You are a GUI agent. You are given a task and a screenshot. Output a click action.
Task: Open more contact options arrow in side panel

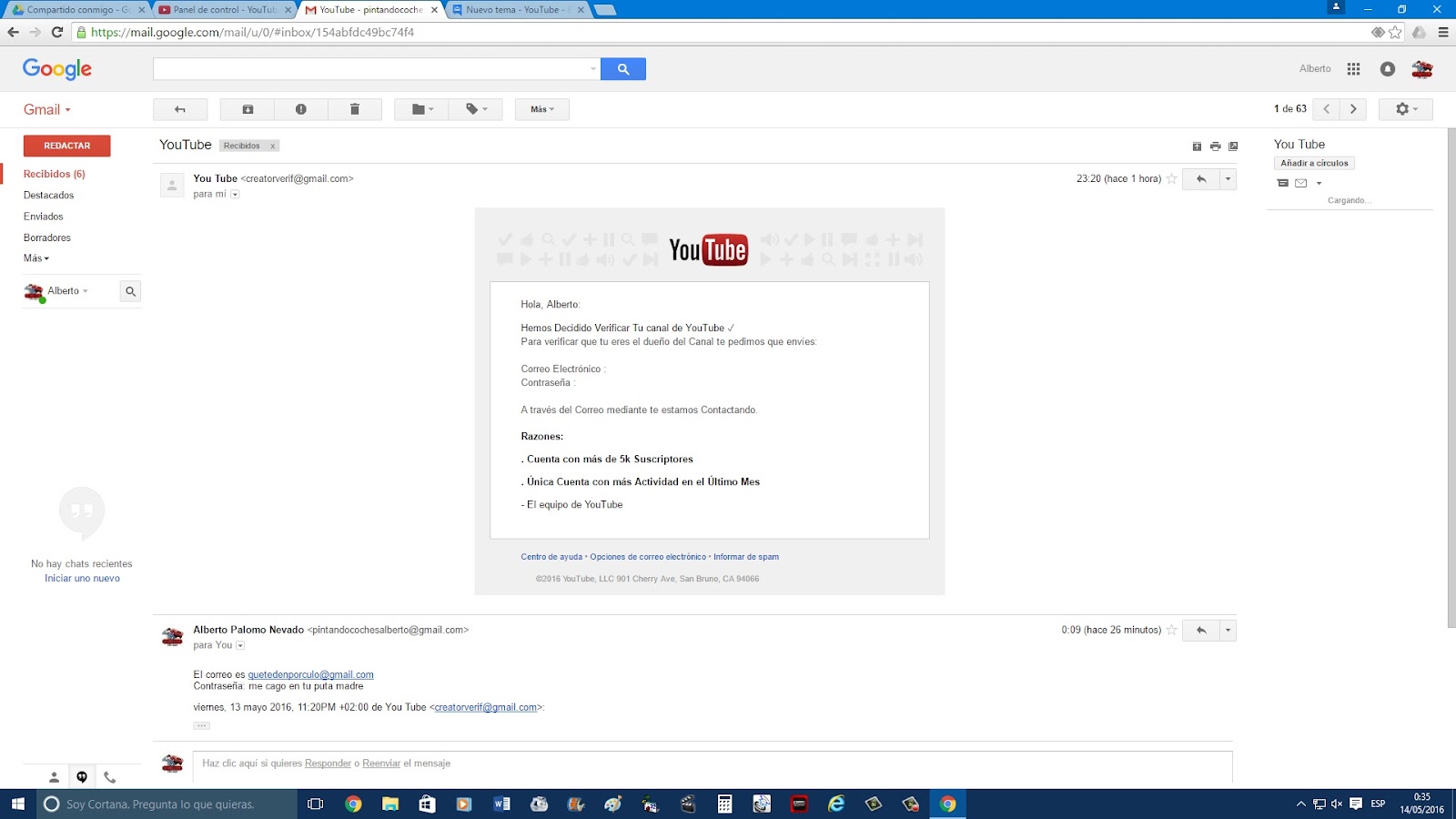pyautogui.click(x=1319, y=184)
